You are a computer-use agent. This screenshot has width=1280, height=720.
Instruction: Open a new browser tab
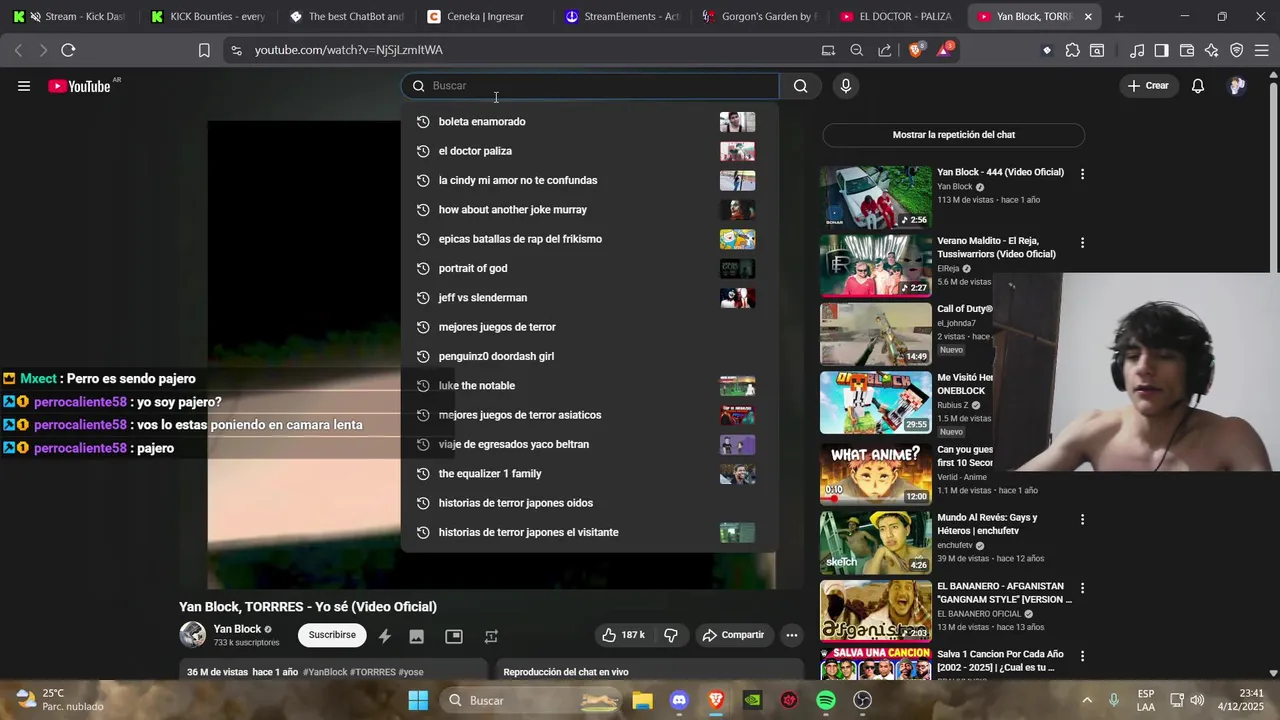(x=1119, y=16)
